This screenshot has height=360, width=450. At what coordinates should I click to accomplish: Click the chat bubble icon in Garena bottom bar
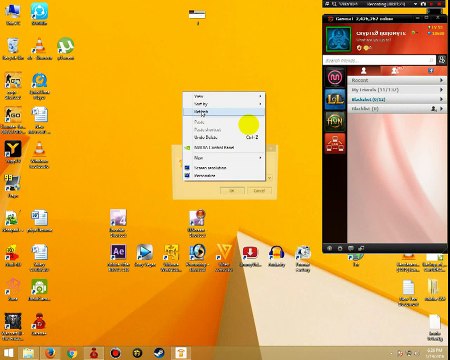tap(351, 248)
